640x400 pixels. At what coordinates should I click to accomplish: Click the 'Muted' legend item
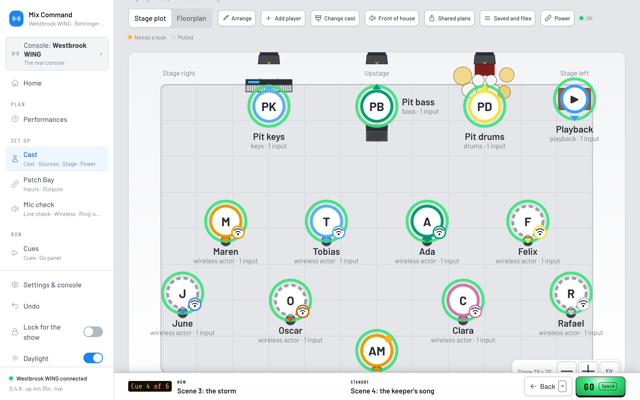(182, 38)
